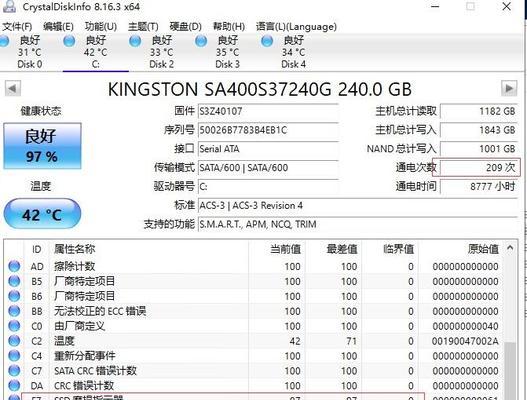The width and height of the screenshot is (527, 400).
Task: Select Disk 3 status tab at 35 °C
Action: click(228, 52)
